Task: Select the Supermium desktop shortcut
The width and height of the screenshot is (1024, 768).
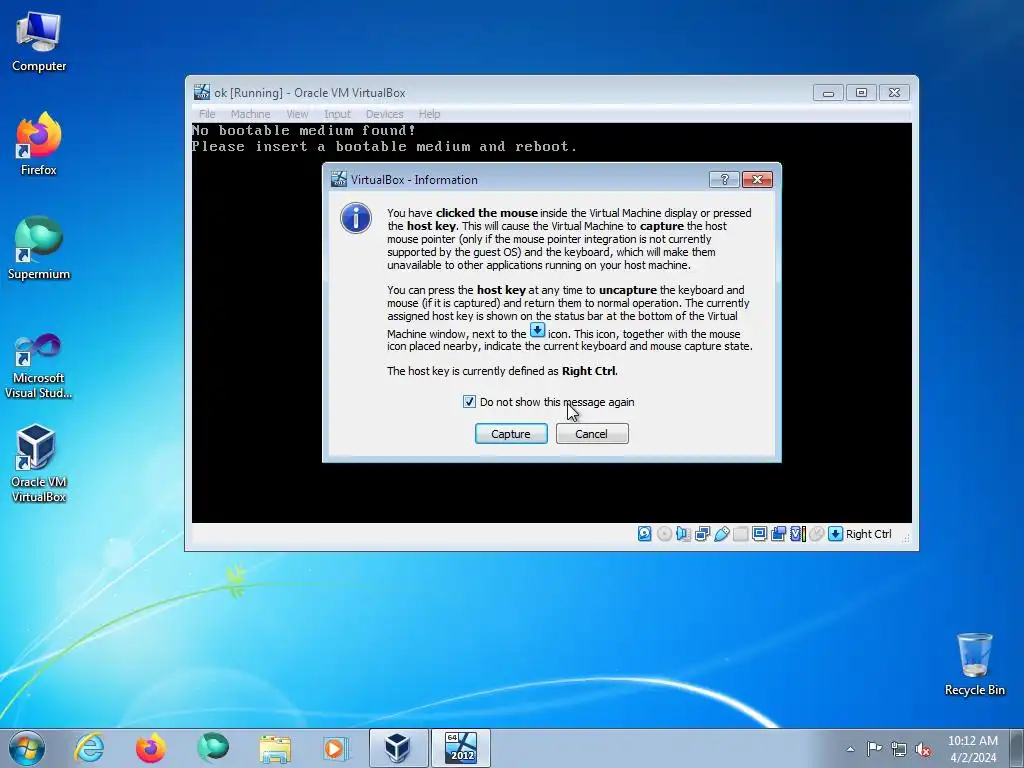Action: pos(39,248)
